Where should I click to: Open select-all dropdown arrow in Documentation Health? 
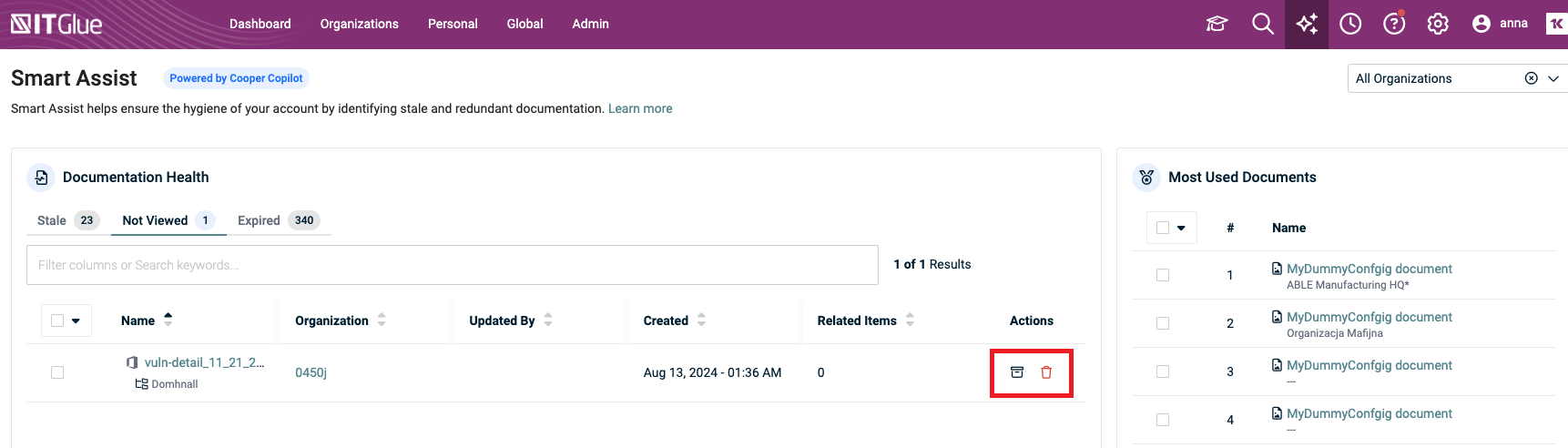(76, 321)
